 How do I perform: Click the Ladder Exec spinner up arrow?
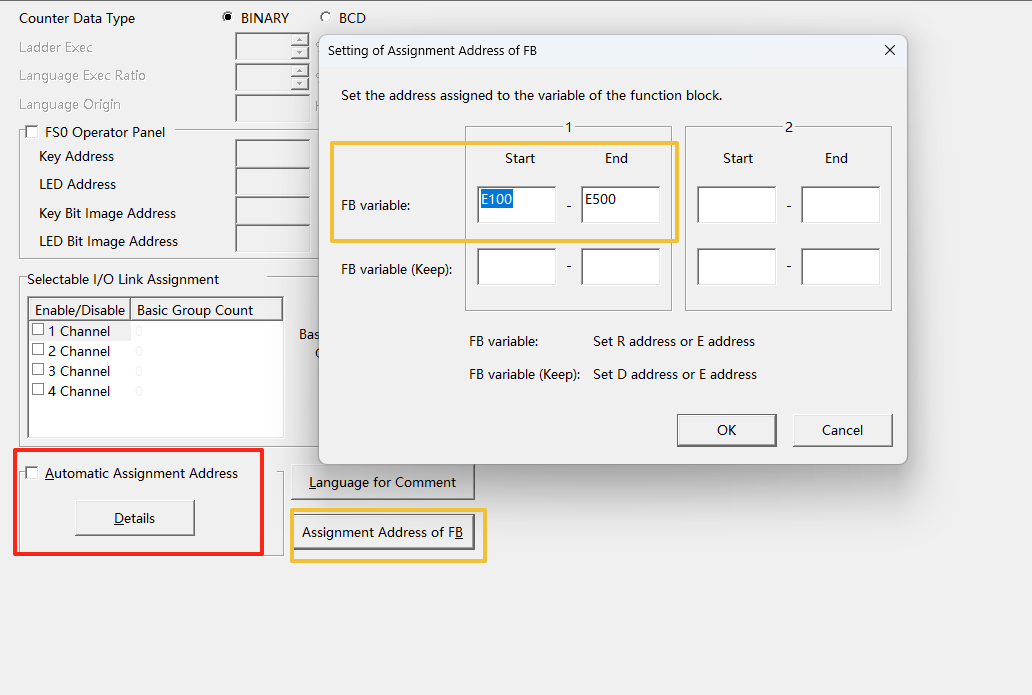pos(299,41)
